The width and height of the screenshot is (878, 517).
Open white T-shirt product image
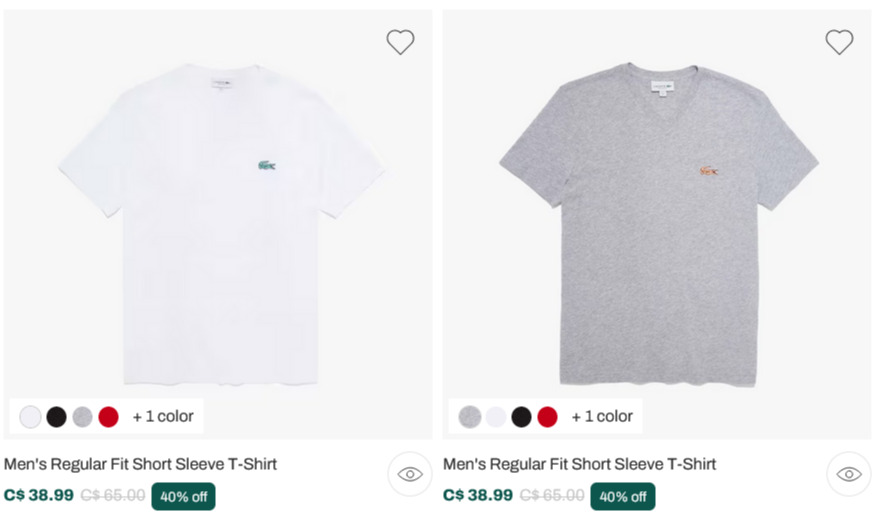point(221,224)
